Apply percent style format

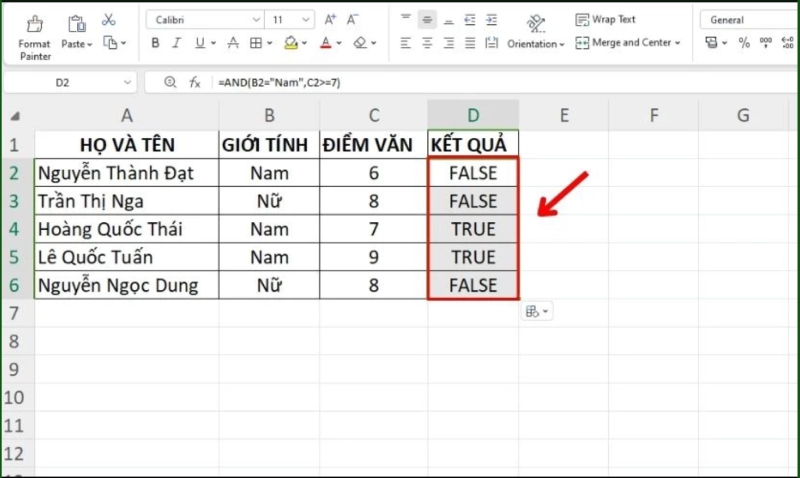click(744, 43)
